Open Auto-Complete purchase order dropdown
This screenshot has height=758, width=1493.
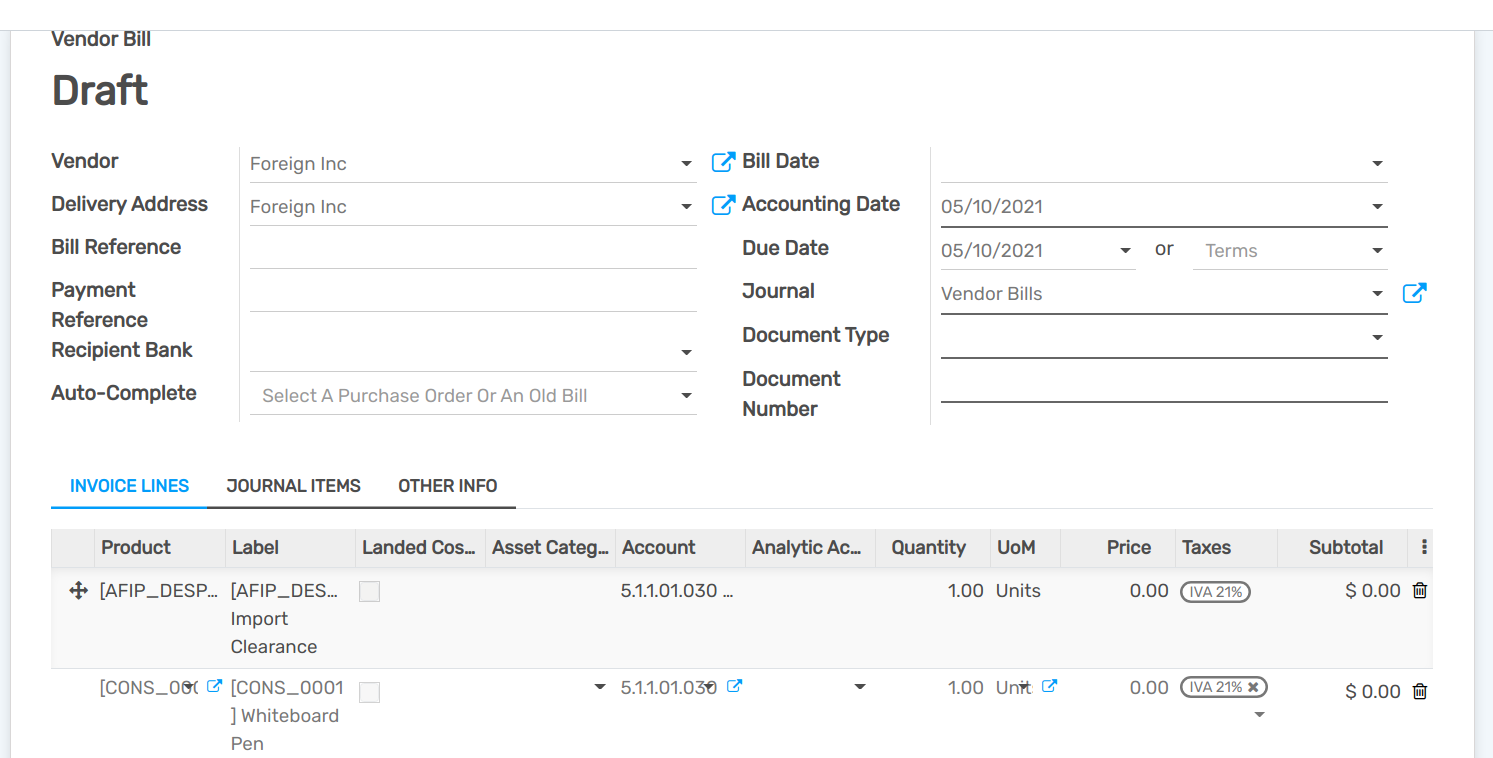[x=686, y=396]
